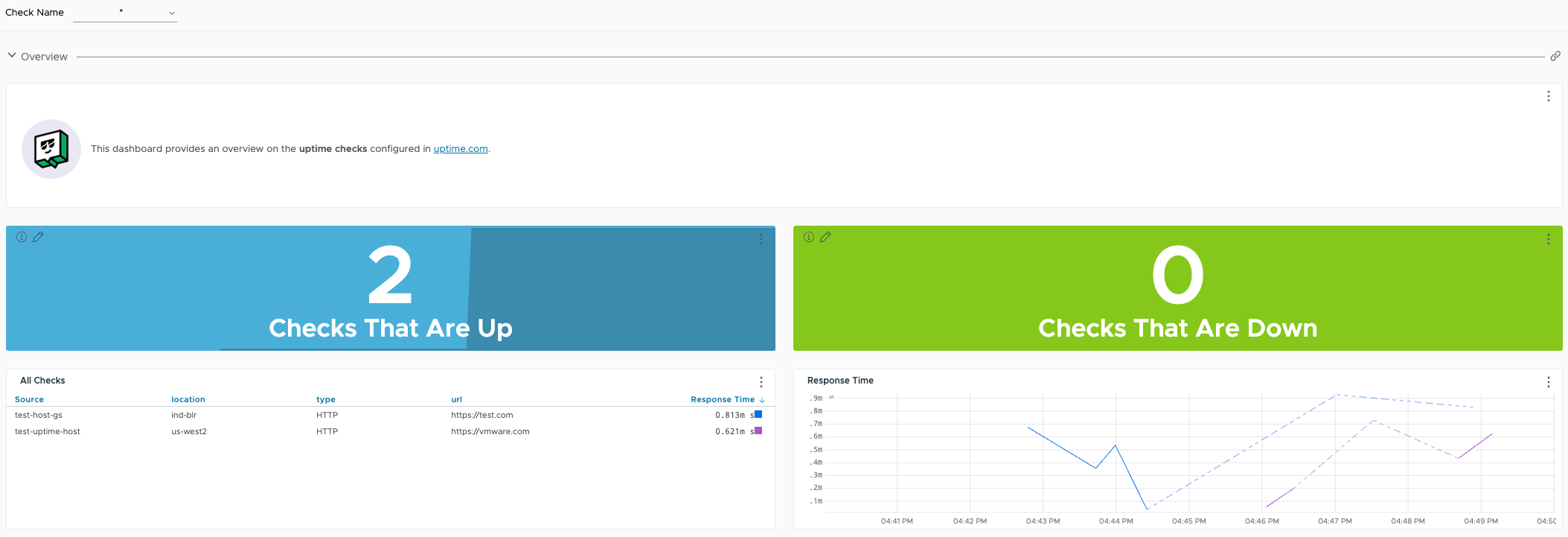Select the test-uptime-host source cell
1568x537 pixels.
coord(48,432)
